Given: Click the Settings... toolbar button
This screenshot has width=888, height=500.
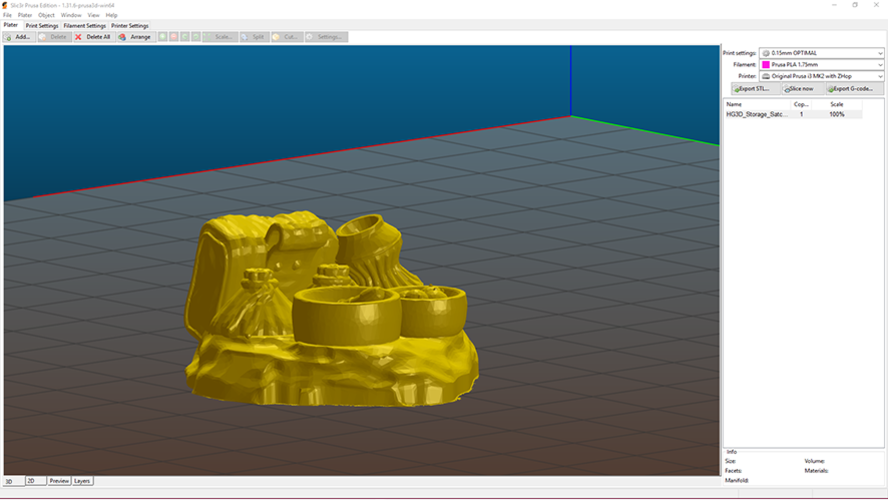Looking at the screenshot, I should click(326, 37).
